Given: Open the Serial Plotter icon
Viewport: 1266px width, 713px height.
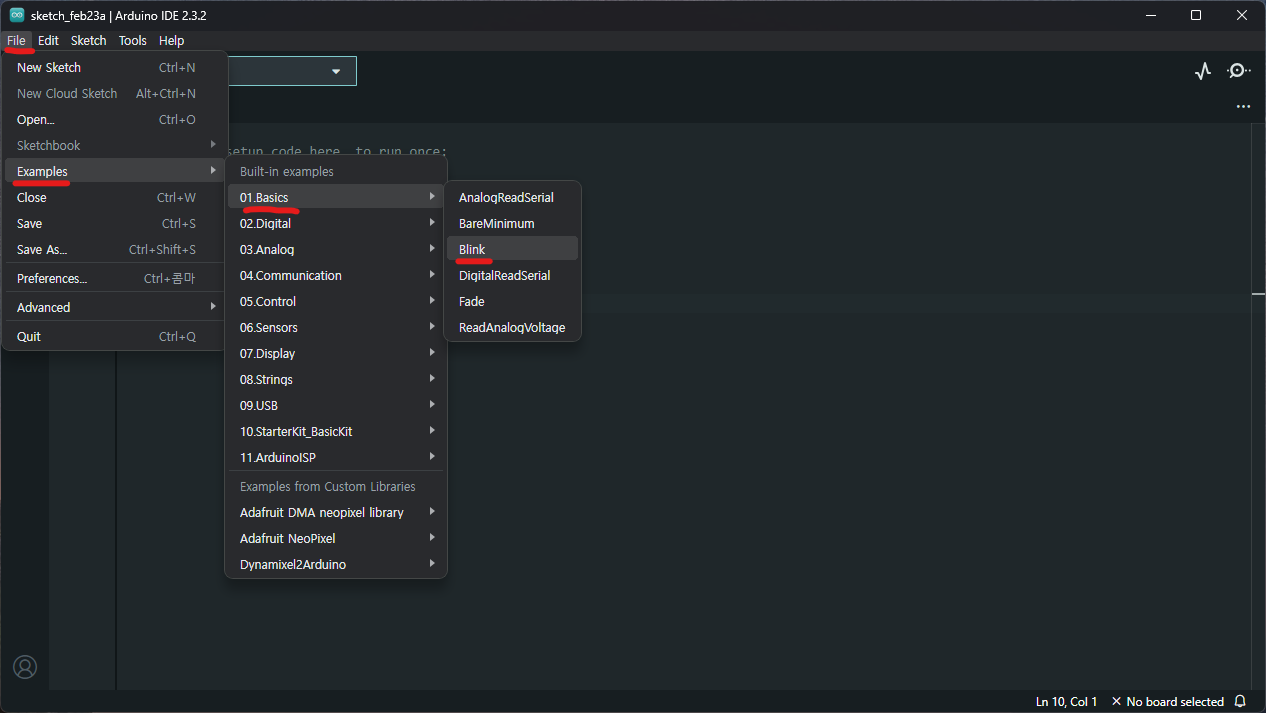Looking at the screenshot, I should point(1203,71).
